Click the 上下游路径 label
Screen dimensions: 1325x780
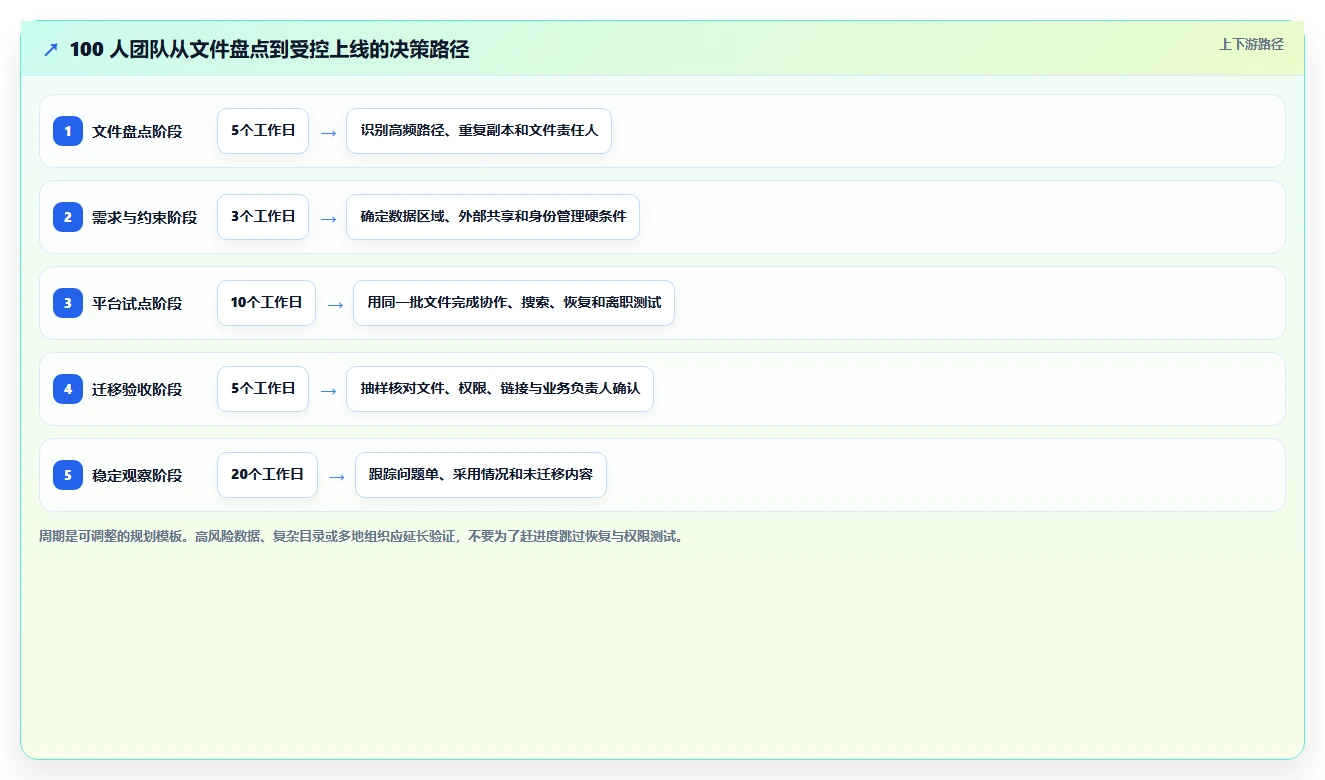(x=1251, y=44)
